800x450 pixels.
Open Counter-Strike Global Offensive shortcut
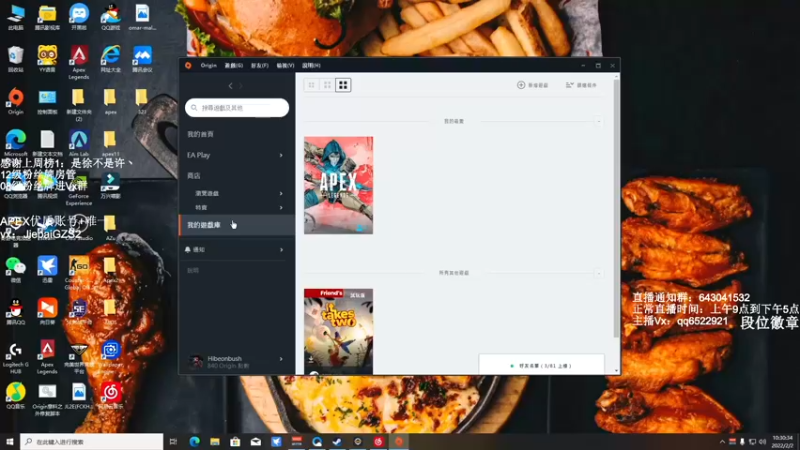[79, 272]
